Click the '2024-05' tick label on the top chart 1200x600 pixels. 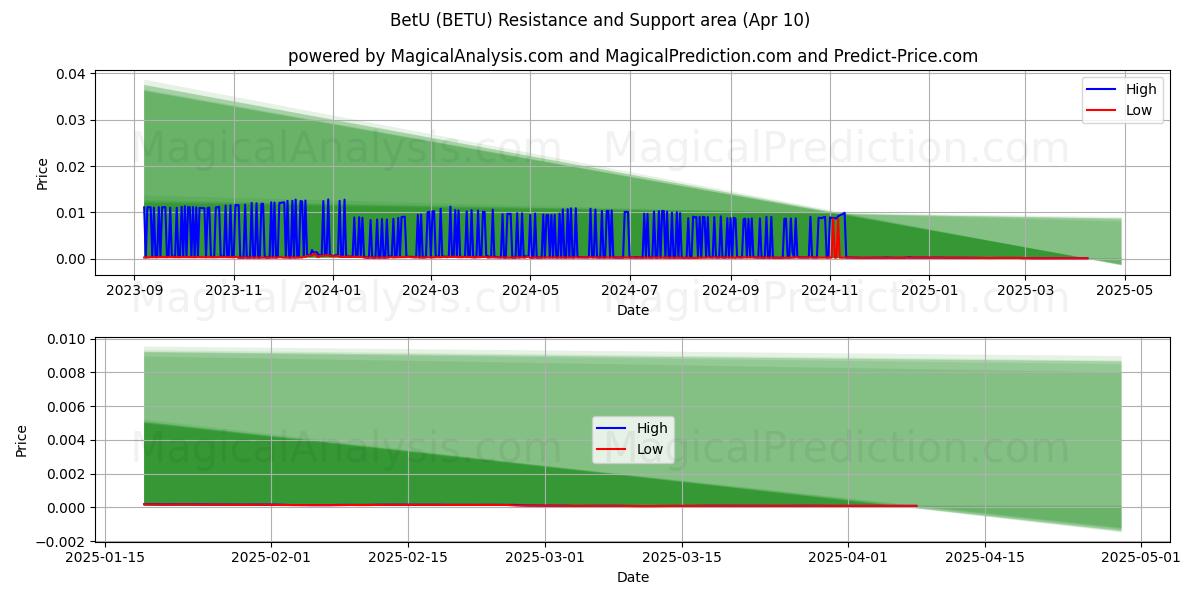530,290
